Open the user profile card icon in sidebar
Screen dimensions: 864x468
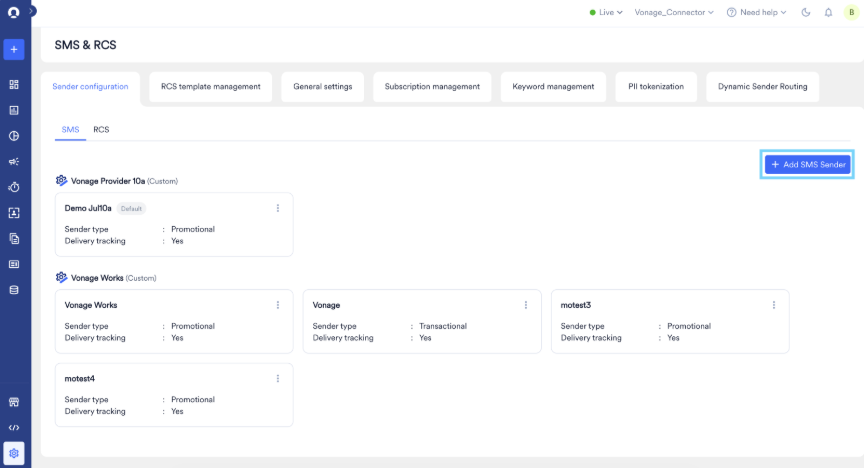coord(14,213)
